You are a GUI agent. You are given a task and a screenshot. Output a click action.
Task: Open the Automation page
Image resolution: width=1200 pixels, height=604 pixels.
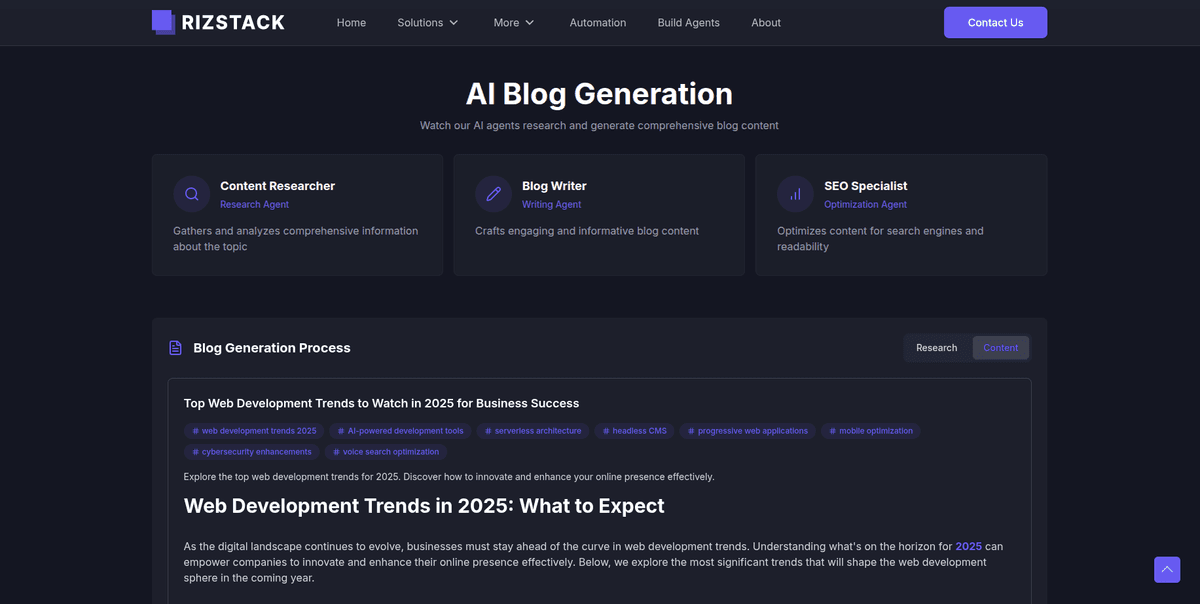(597, 22)
